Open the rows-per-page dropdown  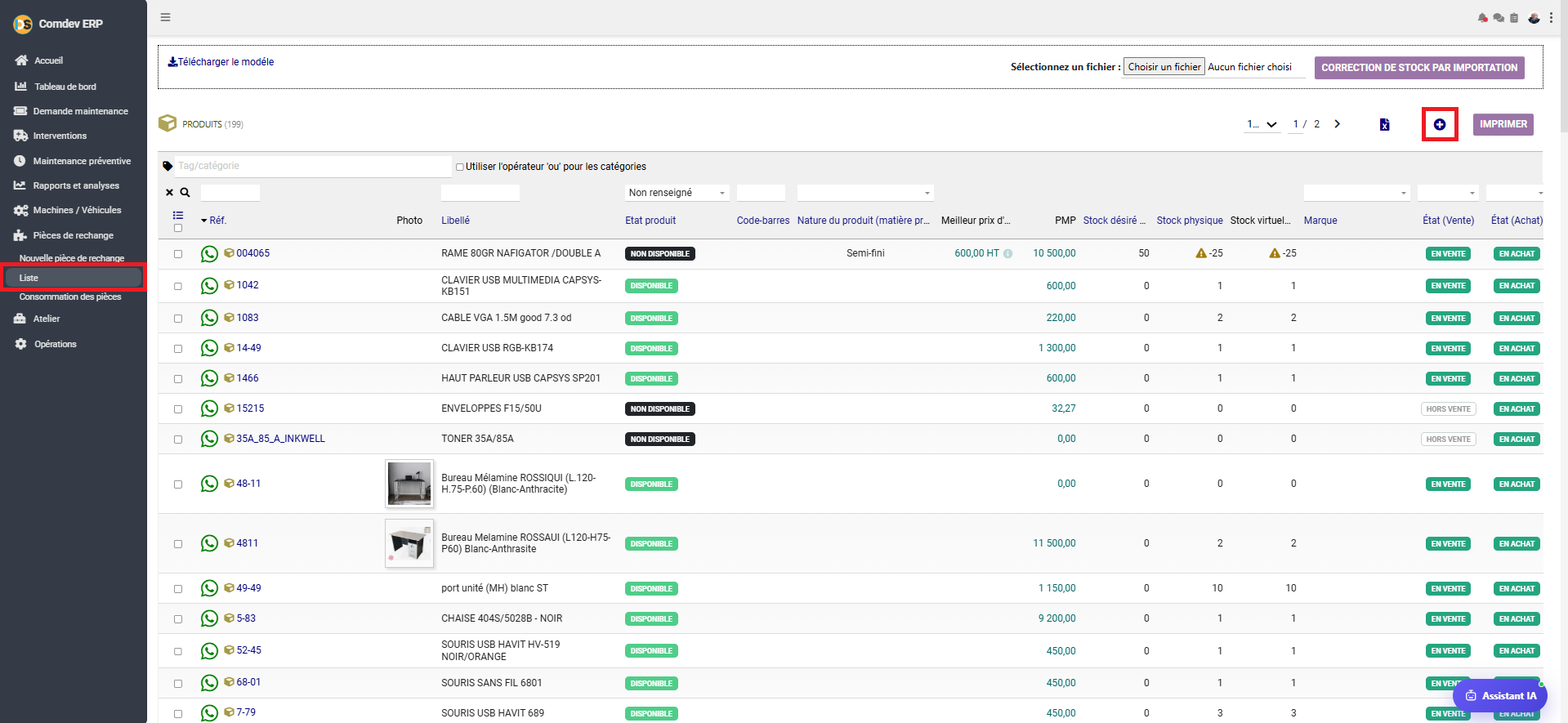click(1262, 124)
